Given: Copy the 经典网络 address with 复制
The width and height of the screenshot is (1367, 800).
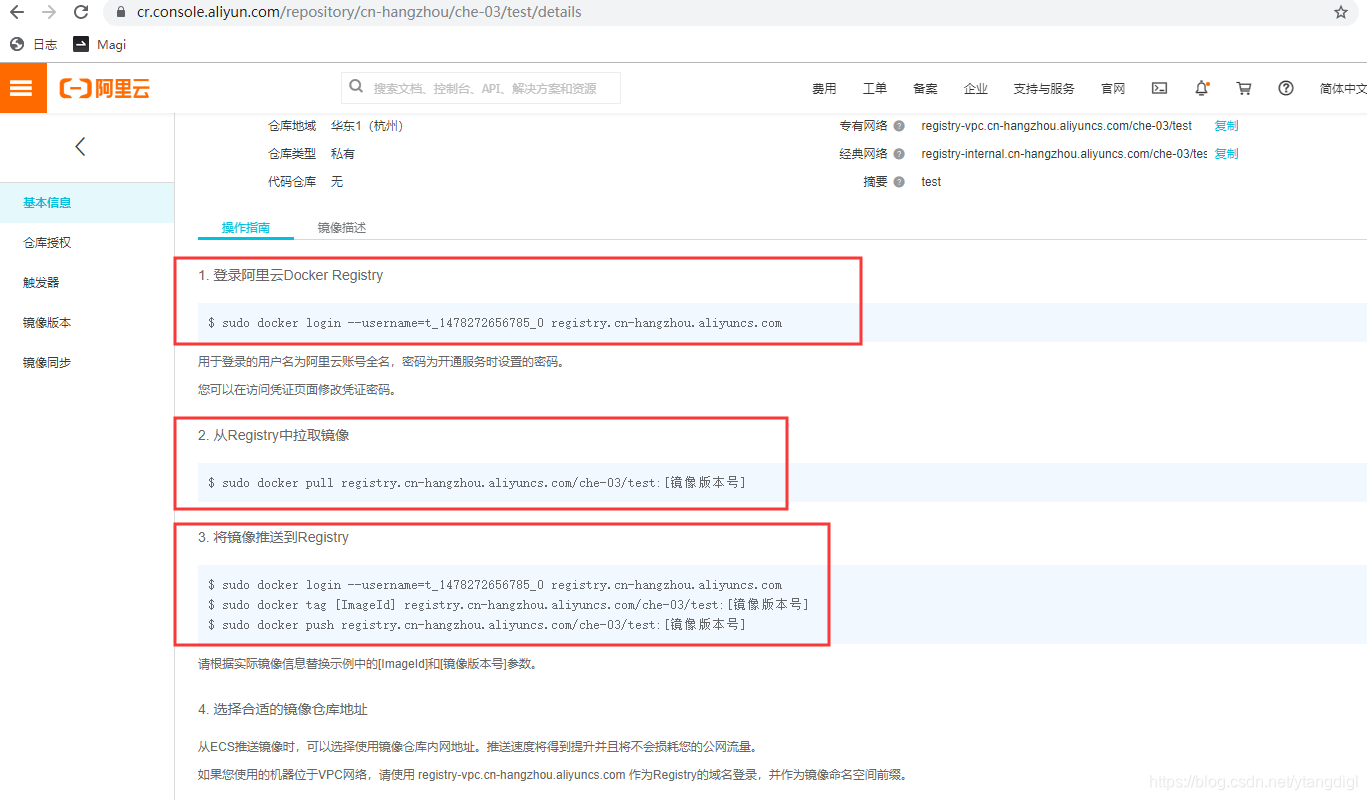Looking at the screenshot, I should (x=1226, y=154).
